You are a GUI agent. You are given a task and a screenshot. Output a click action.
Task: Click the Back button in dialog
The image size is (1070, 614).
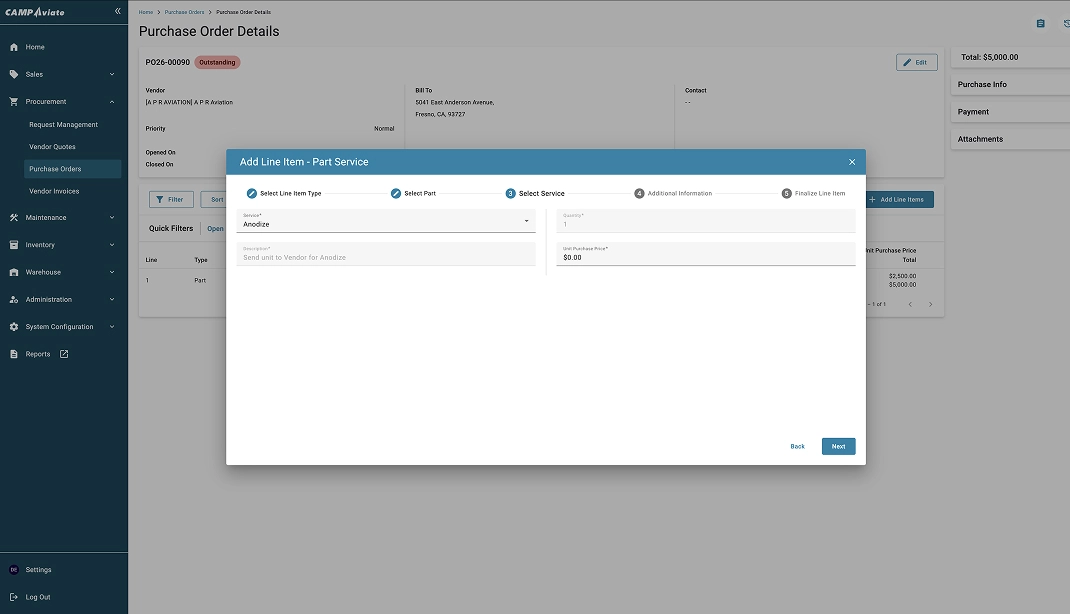pos(797,446)
